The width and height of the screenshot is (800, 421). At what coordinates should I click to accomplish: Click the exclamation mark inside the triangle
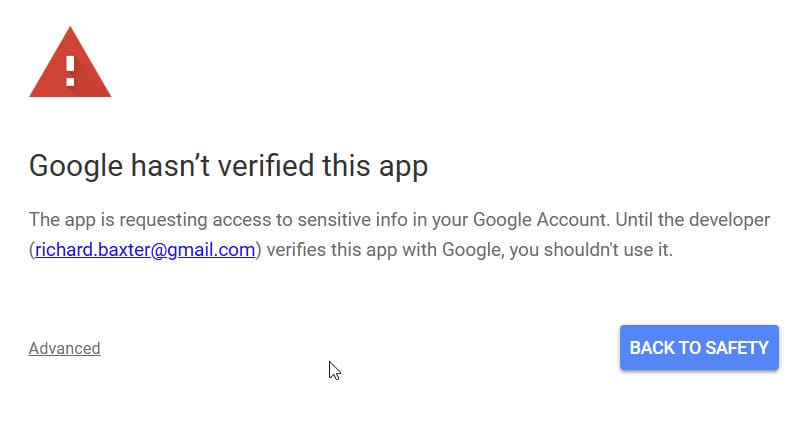pos(70,69)
